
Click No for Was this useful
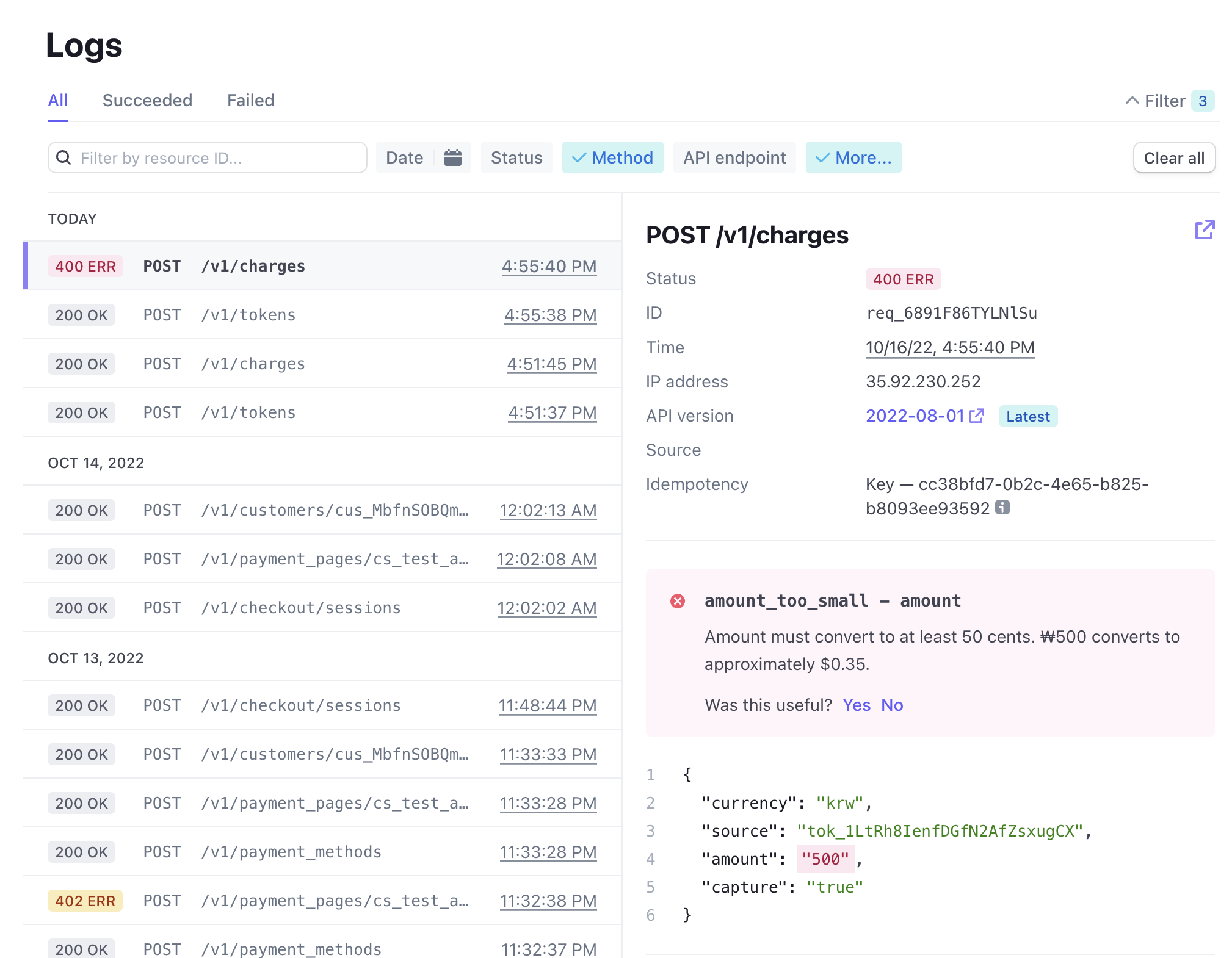[891, 705]
